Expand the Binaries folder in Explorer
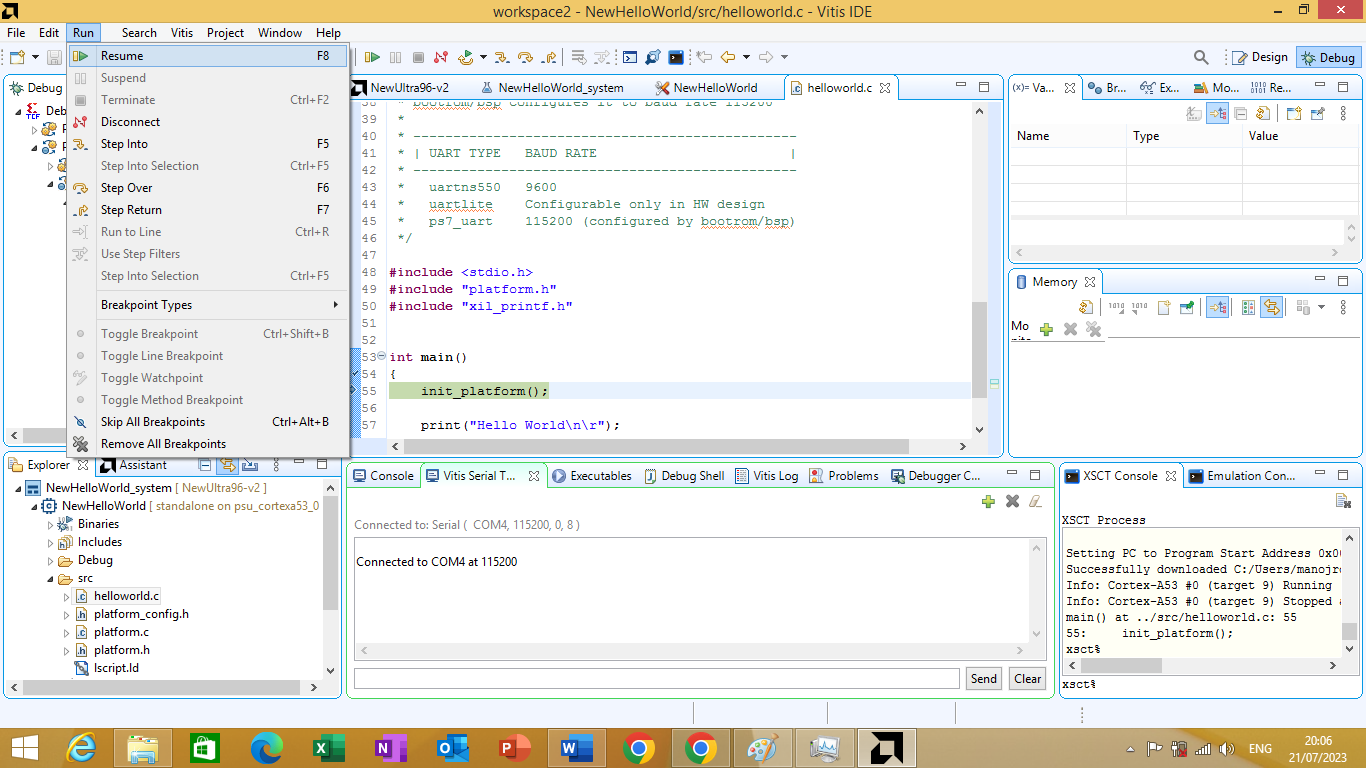Image resolution: width=1366 pixels, height=768 pixels. click(50, 524)
